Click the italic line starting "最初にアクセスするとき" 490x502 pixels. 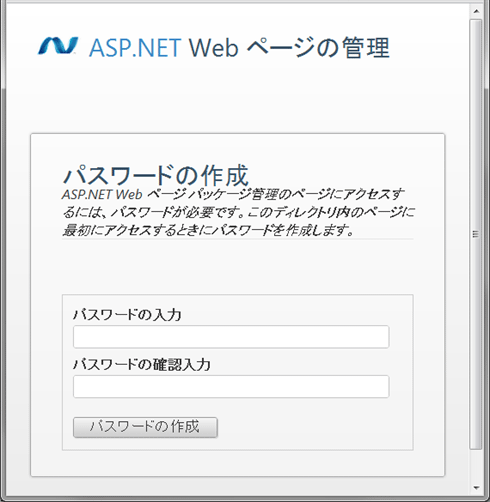point(208,230)
